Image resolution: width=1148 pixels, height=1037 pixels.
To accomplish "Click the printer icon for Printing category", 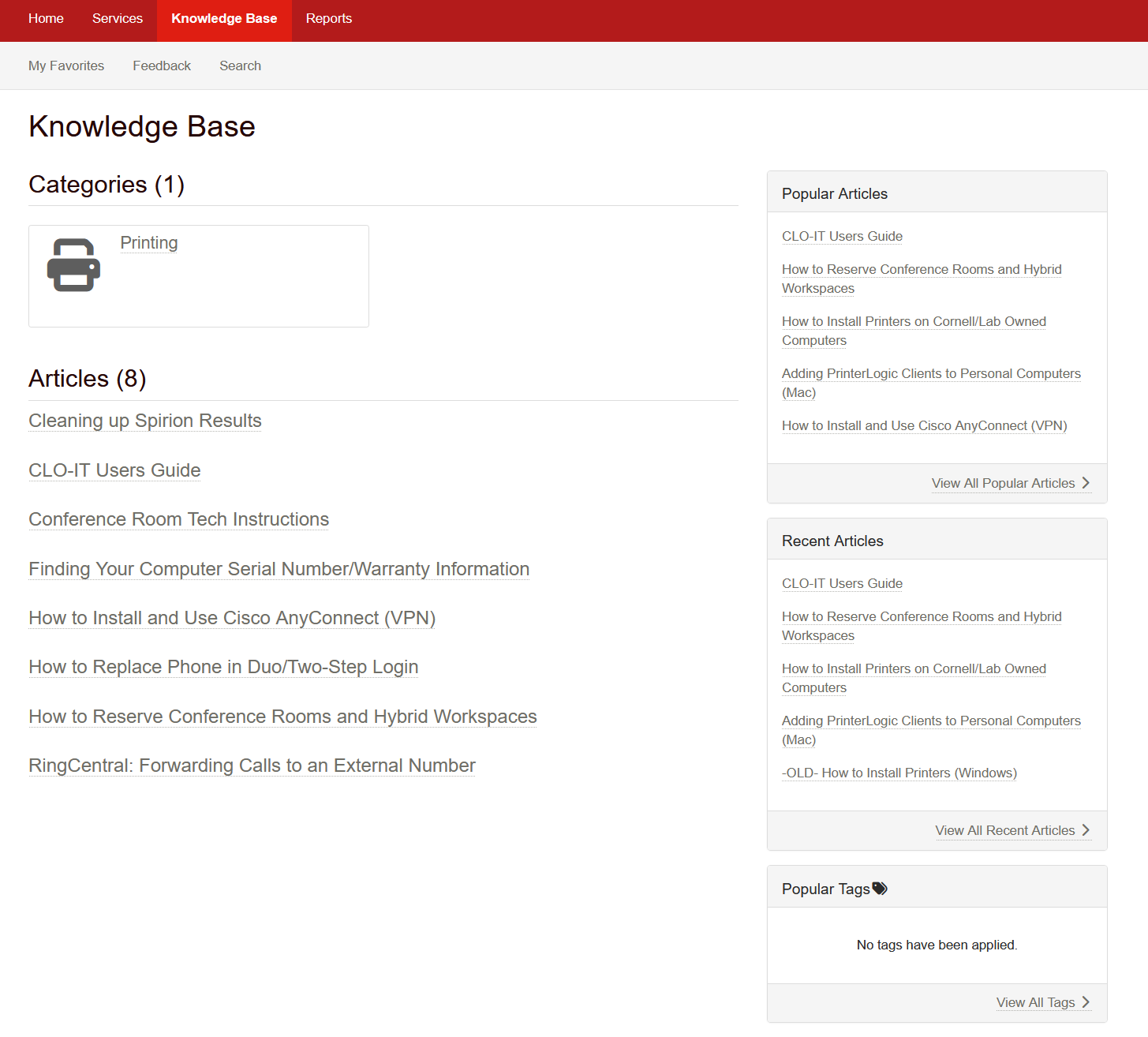I will point(73,265).
